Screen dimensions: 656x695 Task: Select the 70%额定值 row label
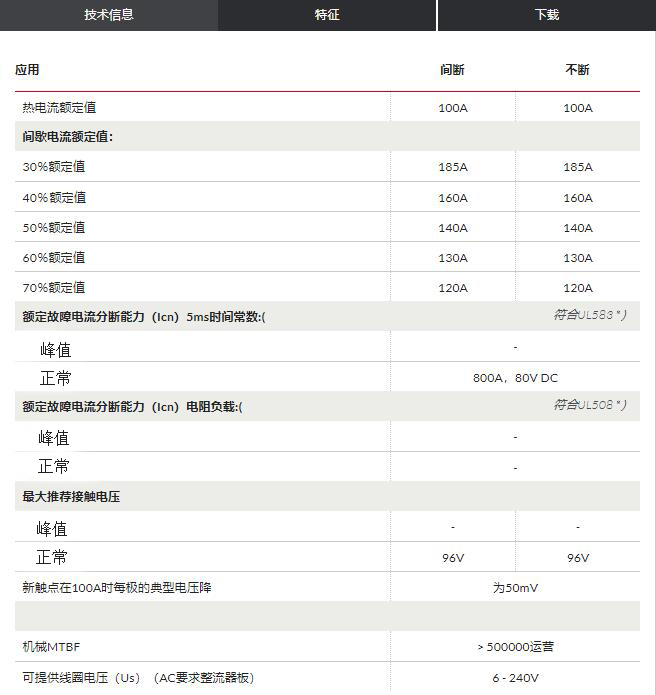(x=54, y=288)
